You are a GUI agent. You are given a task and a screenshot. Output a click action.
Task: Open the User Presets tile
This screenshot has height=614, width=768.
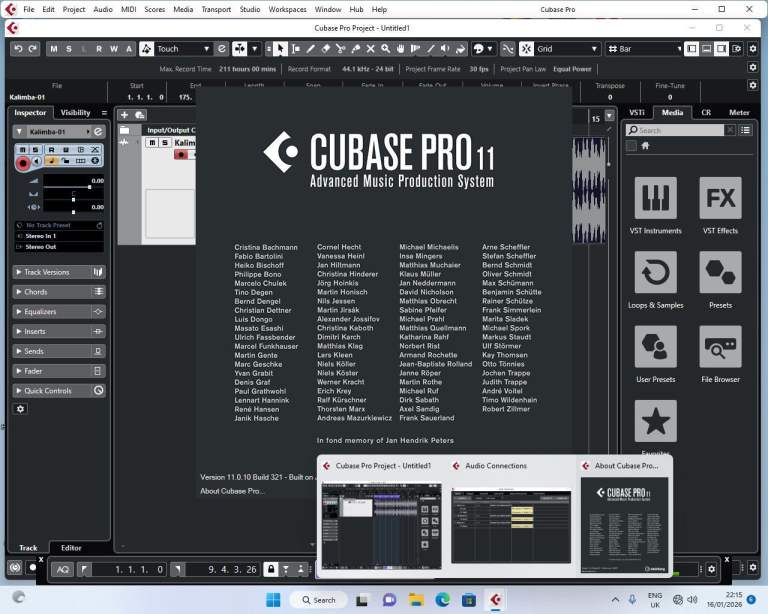tap(655, 346)
